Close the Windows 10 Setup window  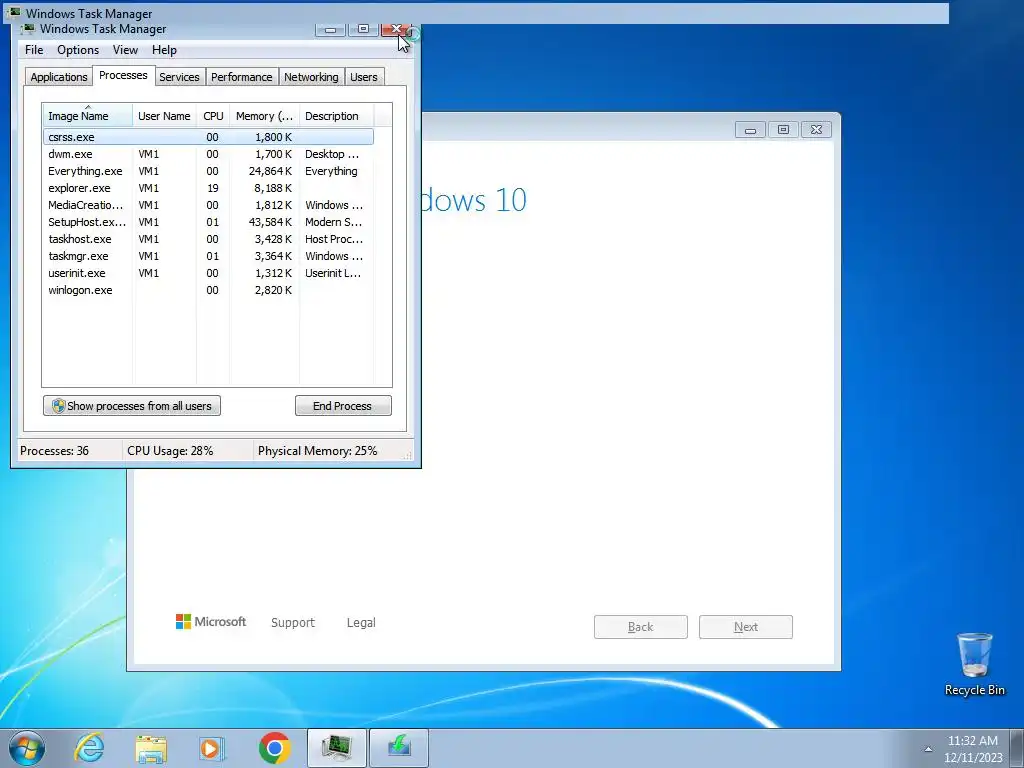(816, 130)
